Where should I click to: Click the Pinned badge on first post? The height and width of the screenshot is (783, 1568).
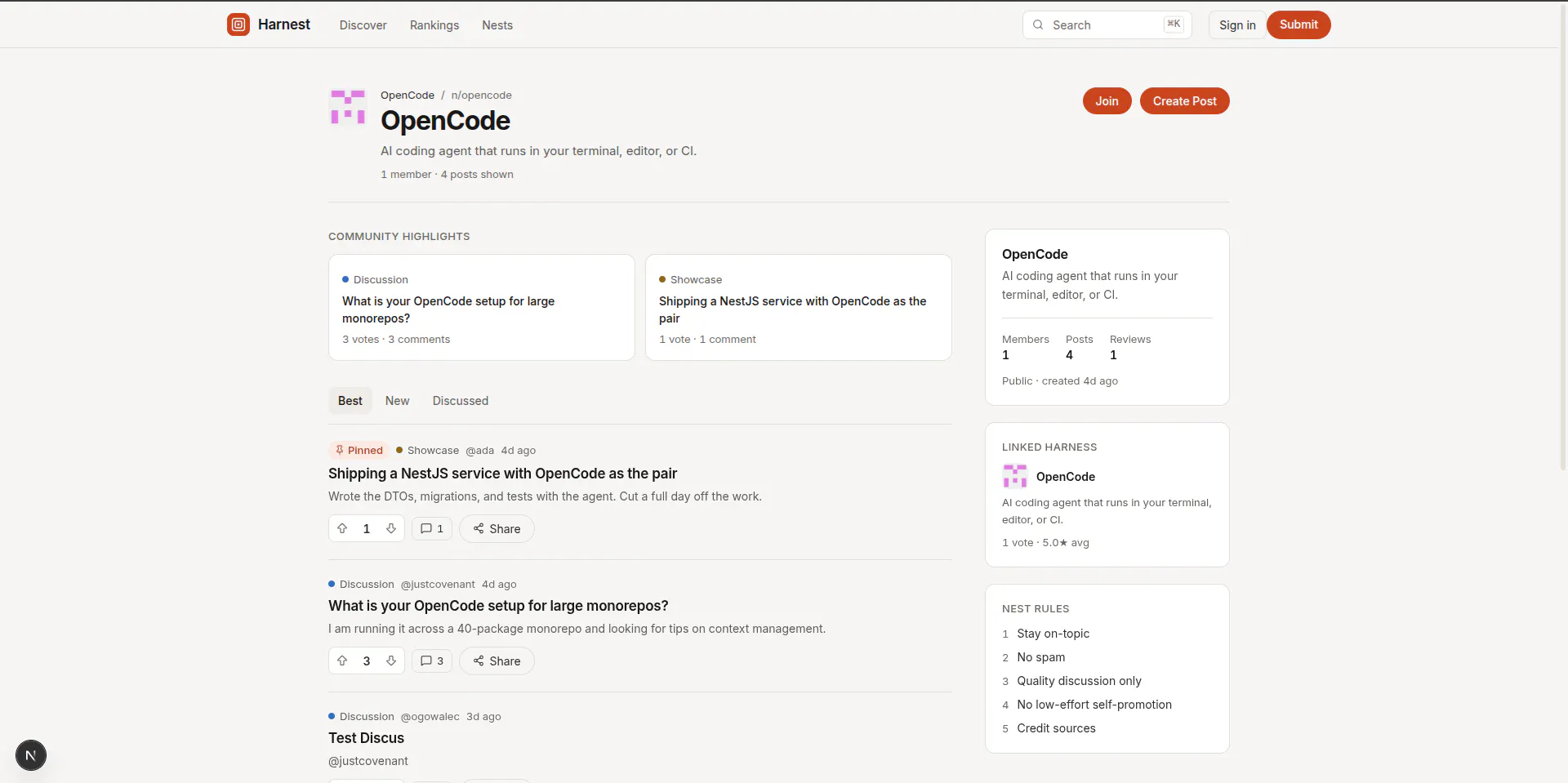[x=359, y=450]
